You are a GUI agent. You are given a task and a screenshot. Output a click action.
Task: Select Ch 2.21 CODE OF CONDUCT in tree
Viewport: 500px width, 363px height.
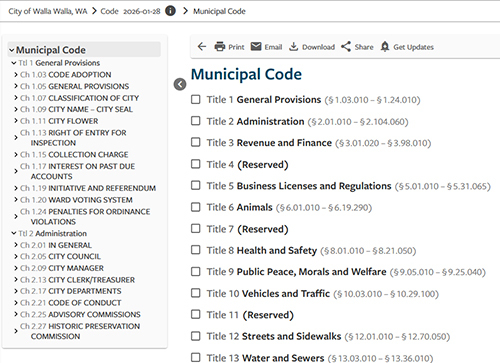pos(71,303)
